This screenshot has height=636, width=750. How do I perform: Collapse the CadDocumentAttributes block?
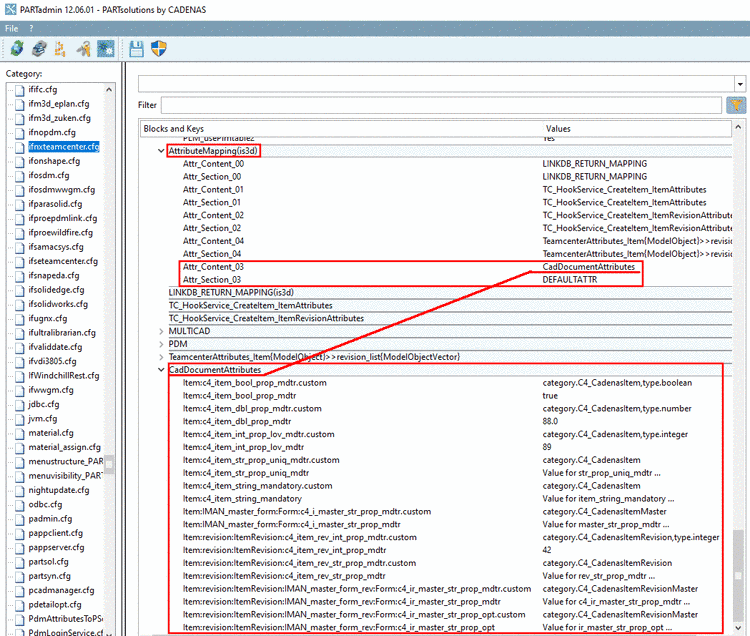(161, 370)
